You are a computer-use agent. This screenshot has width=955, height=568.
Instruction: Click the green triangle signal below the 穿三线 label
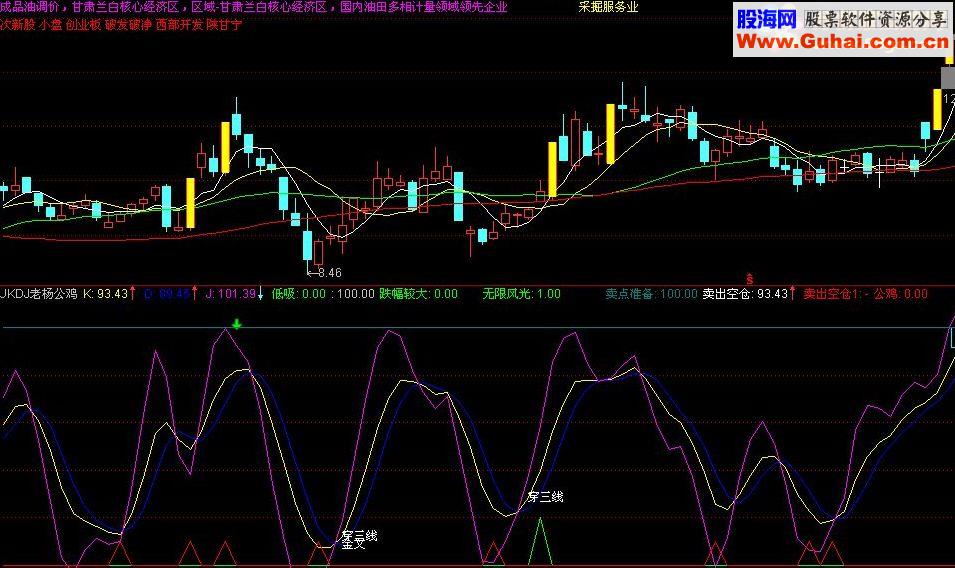[540, 541]
